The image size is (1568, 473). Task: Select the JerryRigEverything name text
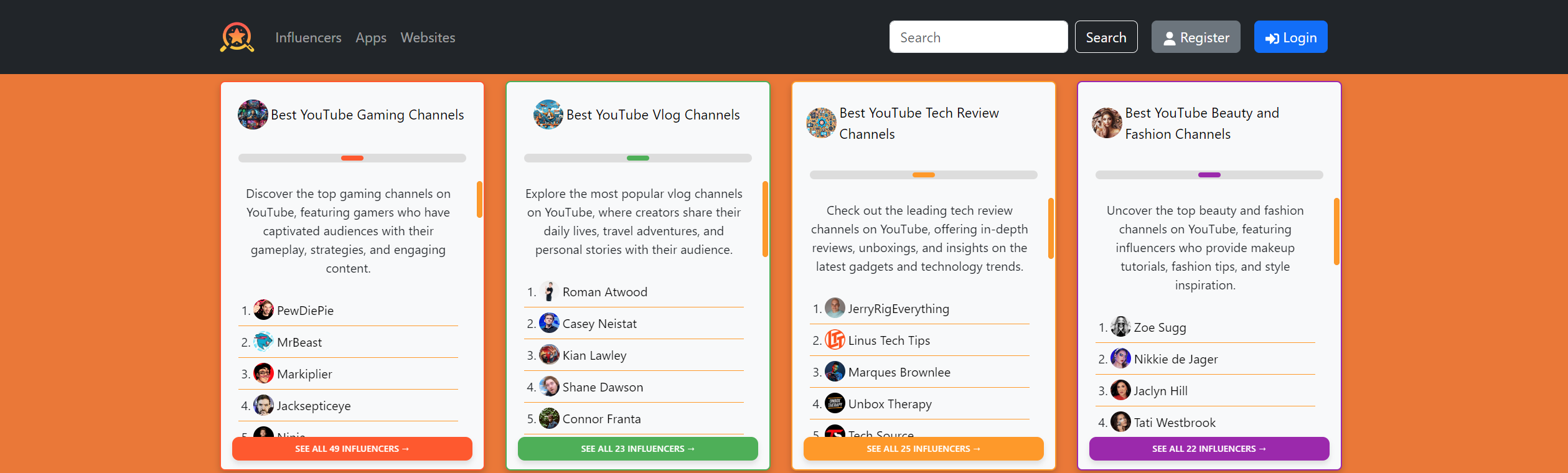click(x=899, y=309)
